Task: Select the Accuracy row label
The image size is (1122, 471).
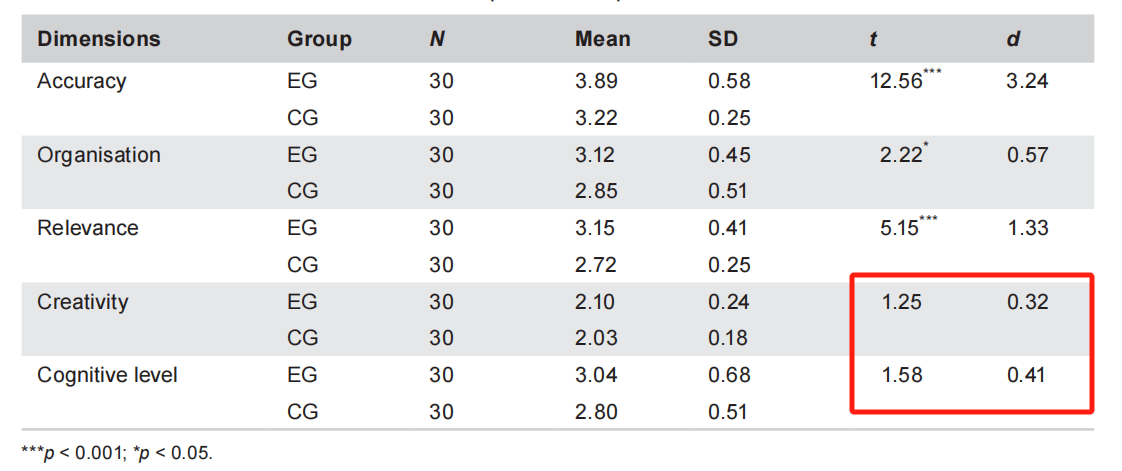Action: pyautogui.click(x=81, y=82)
